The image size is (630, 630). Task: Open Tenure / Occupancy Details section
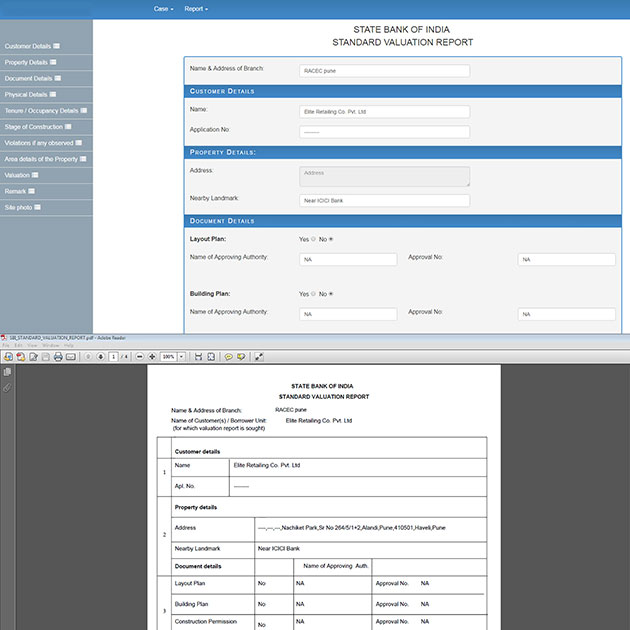46,110
